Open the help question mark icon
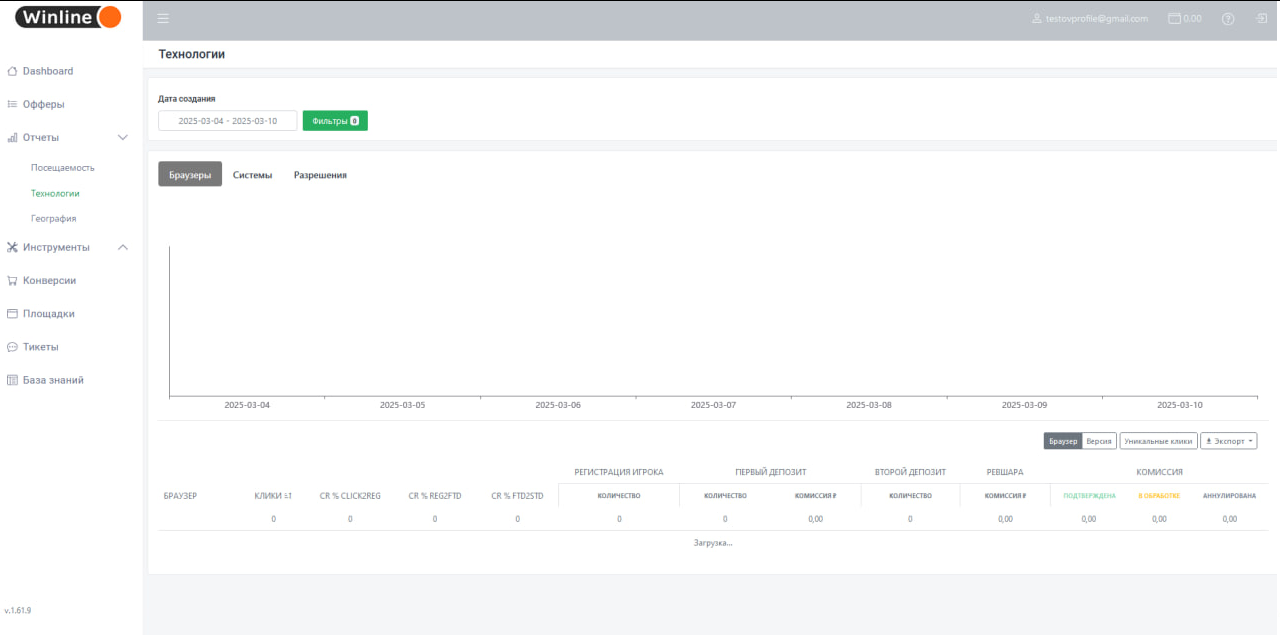Image resolution: width=1280 pixels, height=635 pixels. pos(1228,19)
